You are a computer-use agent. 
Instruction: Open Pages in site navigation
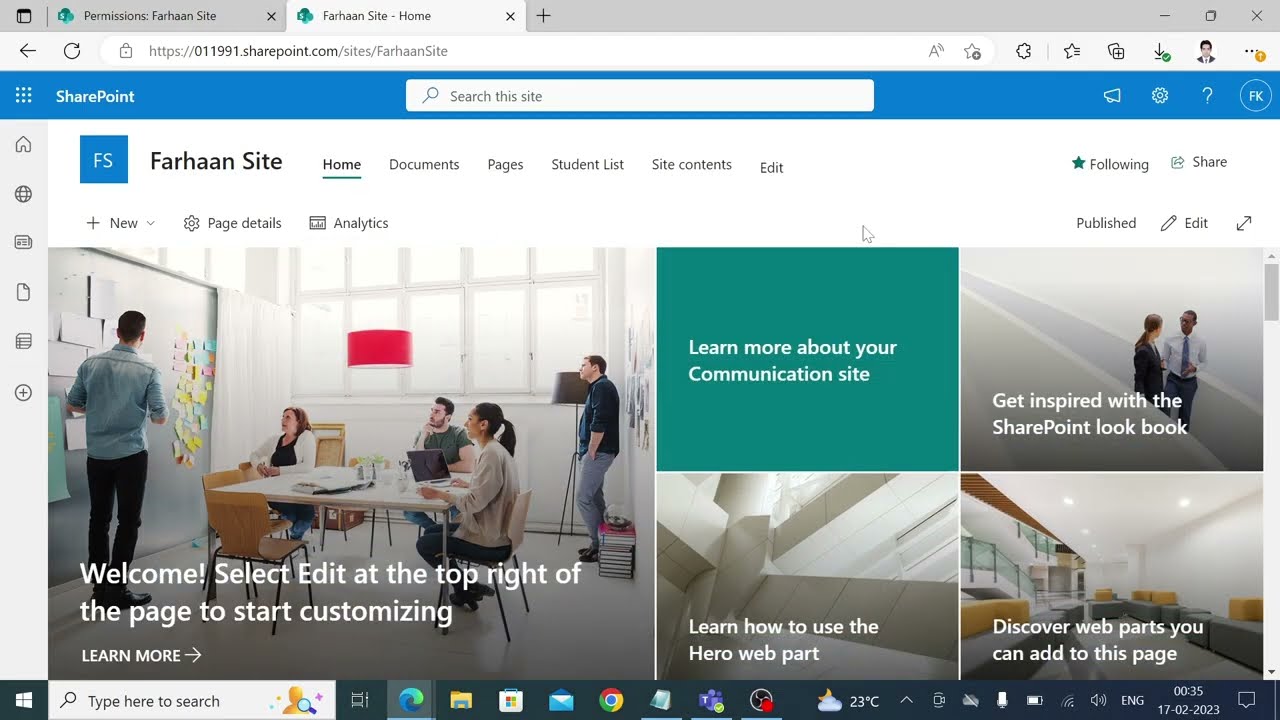(x=505, y=165)
